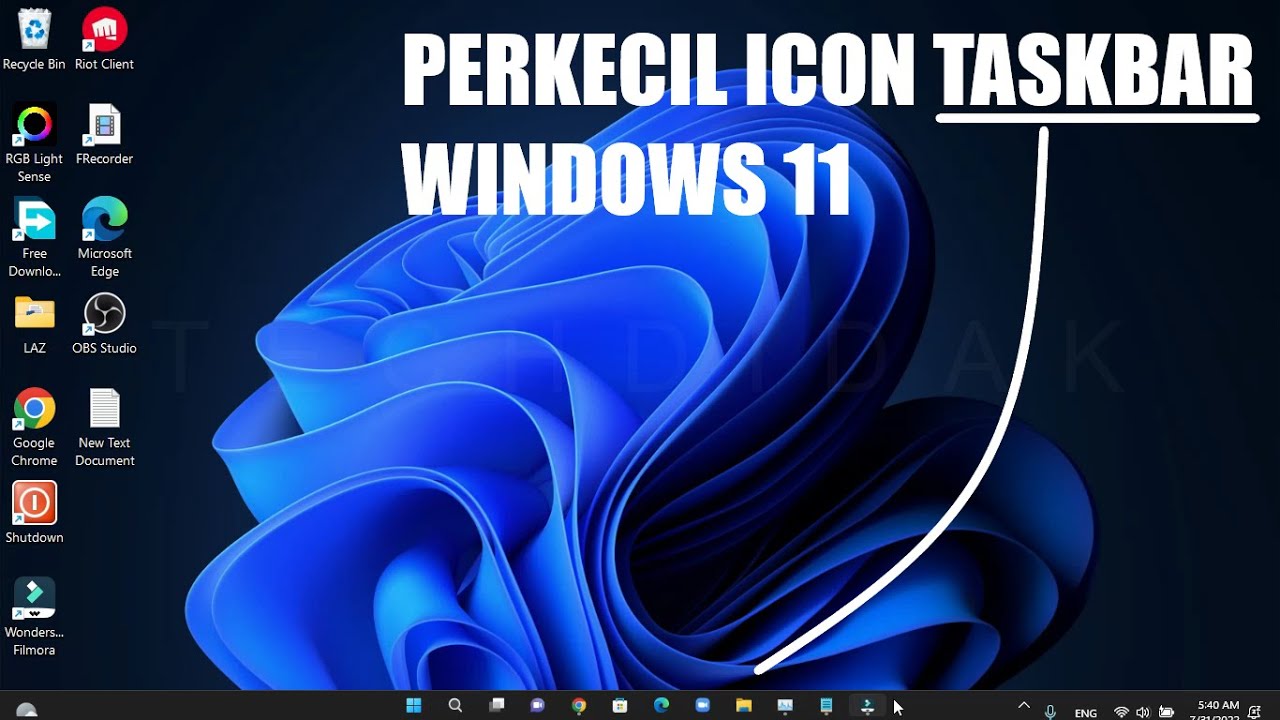This screenshot has width=1280, height=720.
Task: Open the volume speaker control
Action: (x=1143, y=712)
